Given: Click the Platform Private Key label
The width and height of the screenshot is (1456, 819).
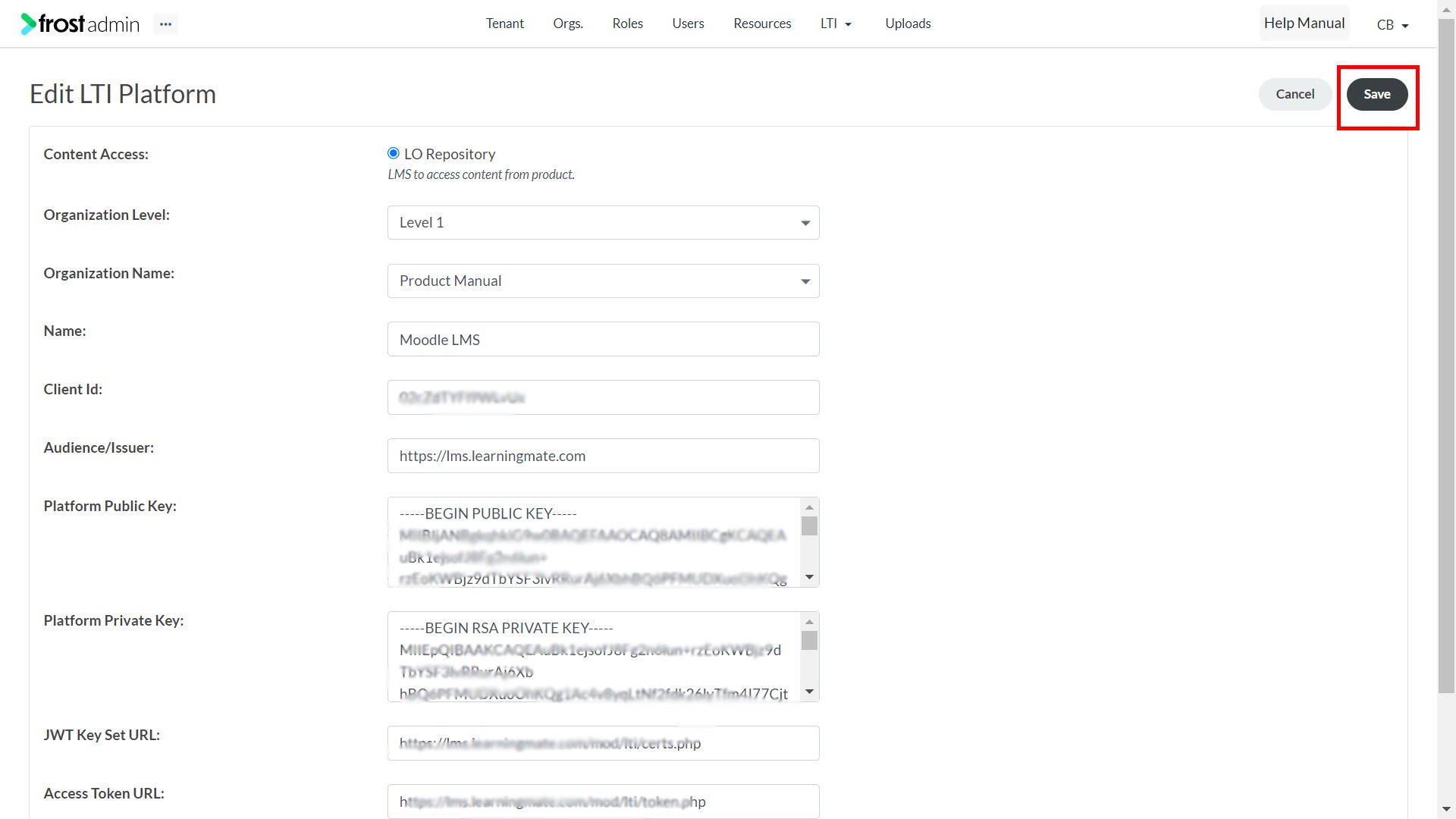Looking at the screenshot, I should [x=114, y=620].
